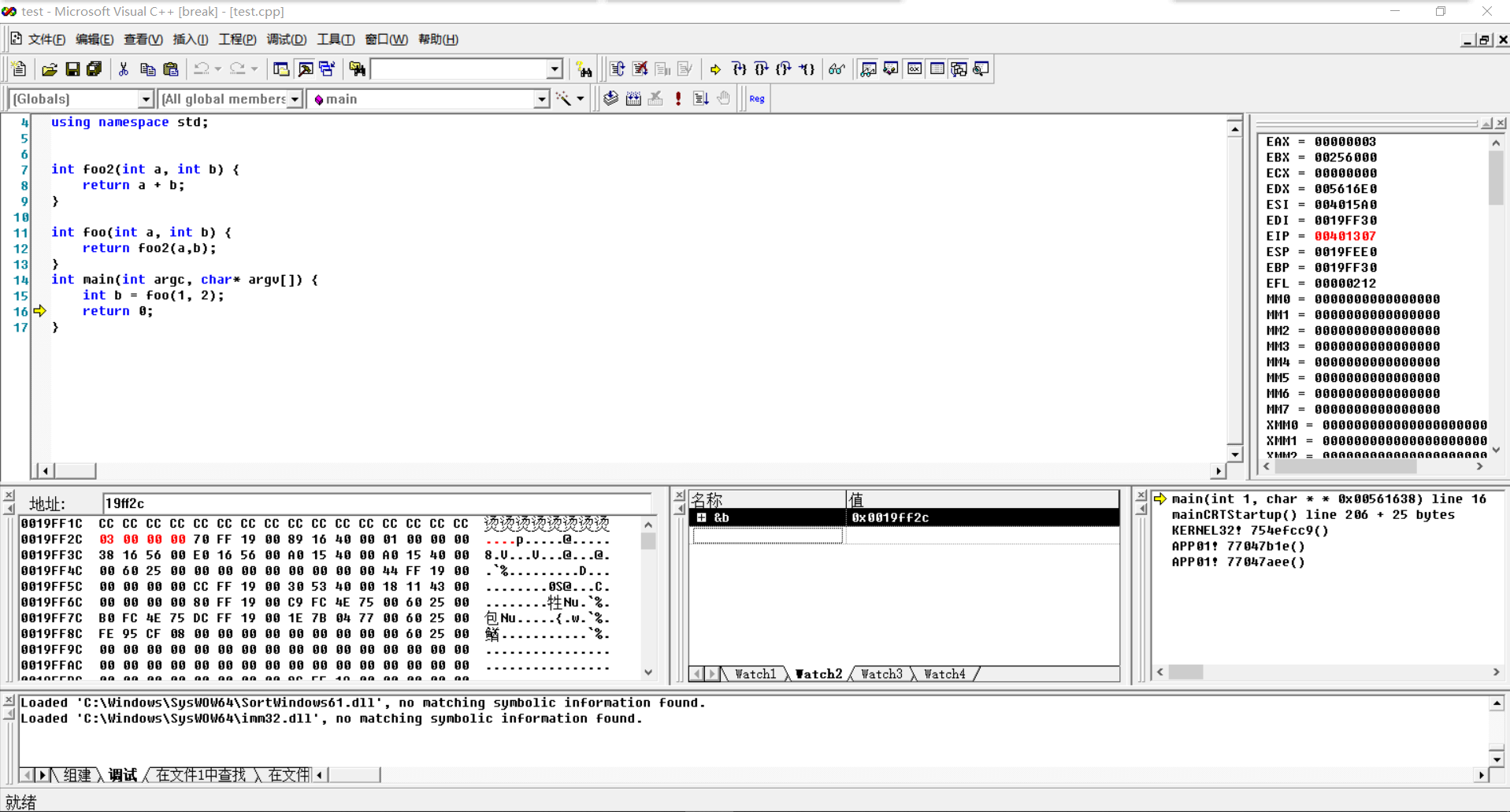Click the WizardBar magic wand icon
This screenshot has height=812, width=1510.
click(563, 98)
